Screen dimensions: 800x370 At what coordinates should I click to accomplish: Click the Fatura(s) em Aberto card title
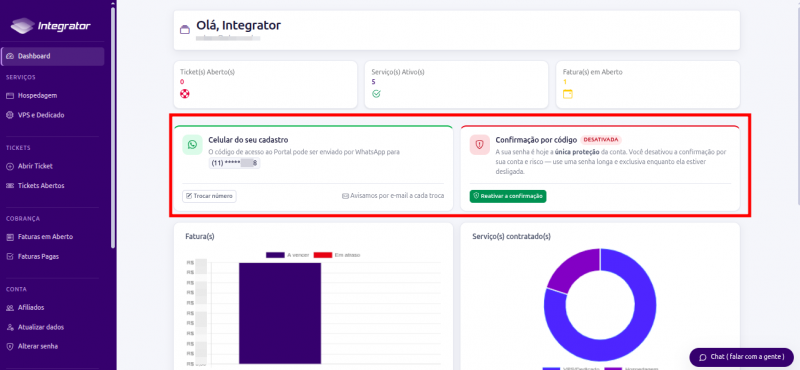(592, 72)
